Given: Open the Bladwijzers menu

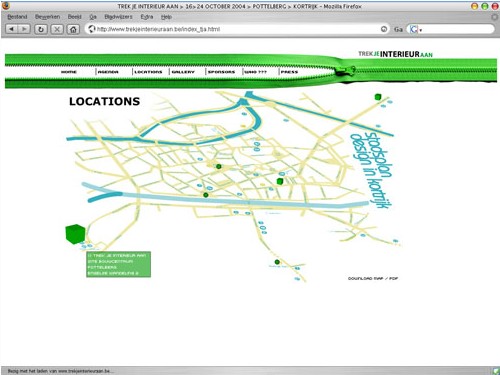Looking at the screenshot, I should click(118, 17).
